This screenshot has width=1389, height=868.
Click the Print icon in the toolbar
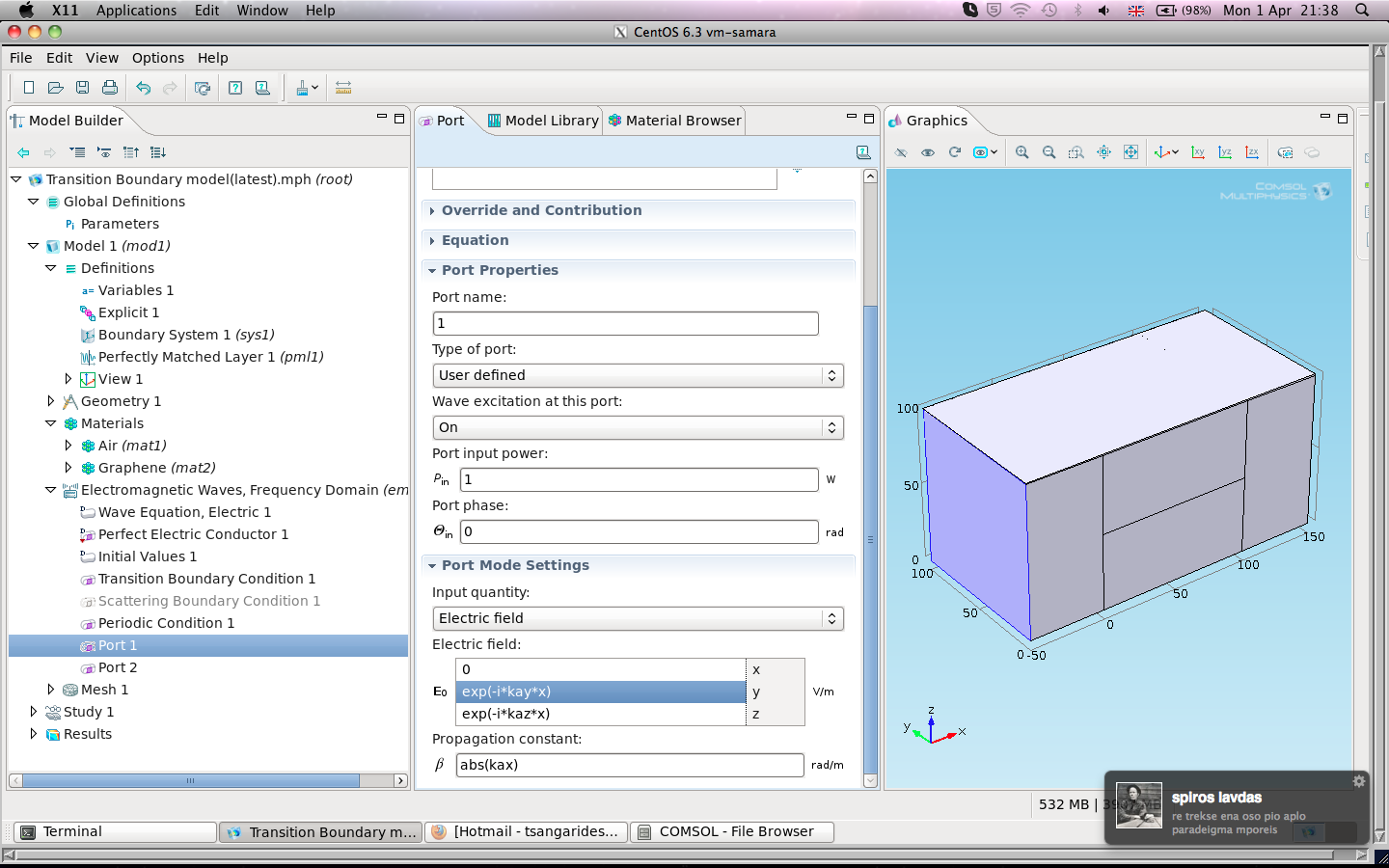click(x=110, y=88)
